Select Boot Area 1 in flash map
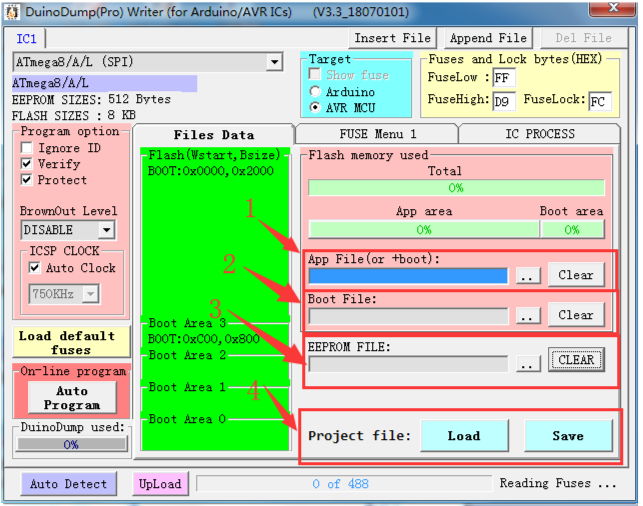The height and width of the screenshot is (506, 643). tap(187, 387)
